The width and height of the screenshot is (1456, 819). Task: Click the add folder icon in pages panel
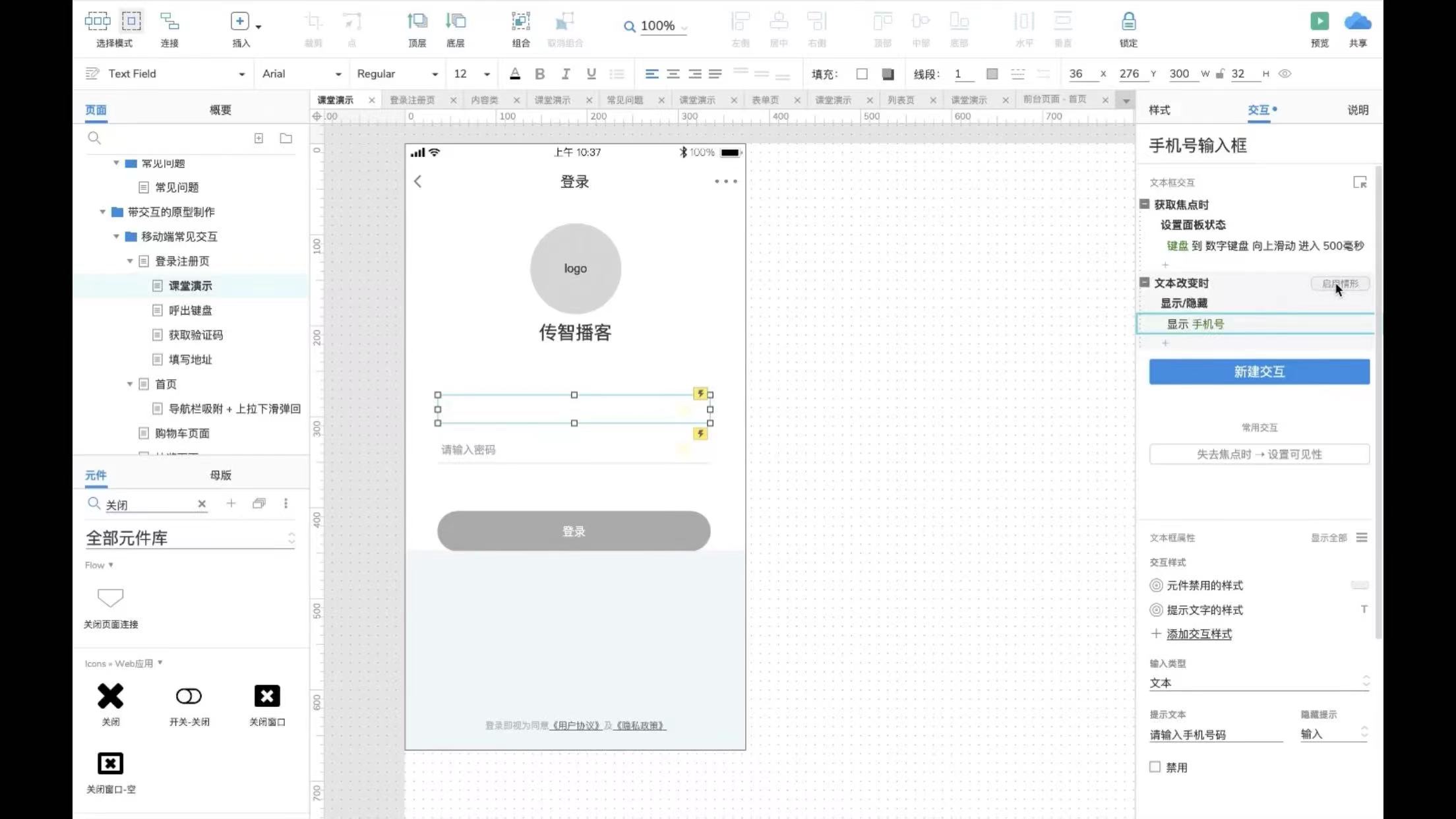coord(286,138)
